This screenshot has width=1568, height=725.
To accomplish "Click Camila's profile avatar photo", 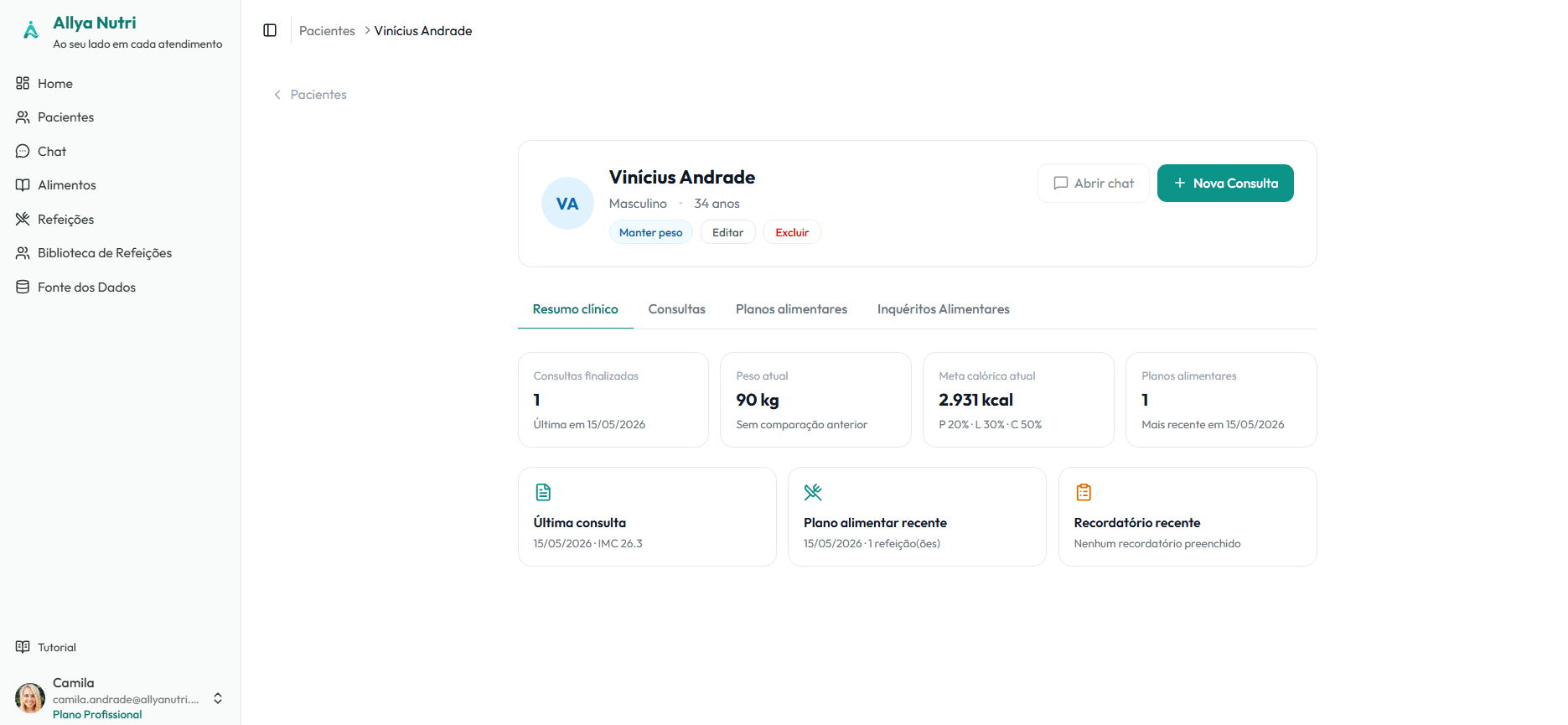I will point(30,698).
